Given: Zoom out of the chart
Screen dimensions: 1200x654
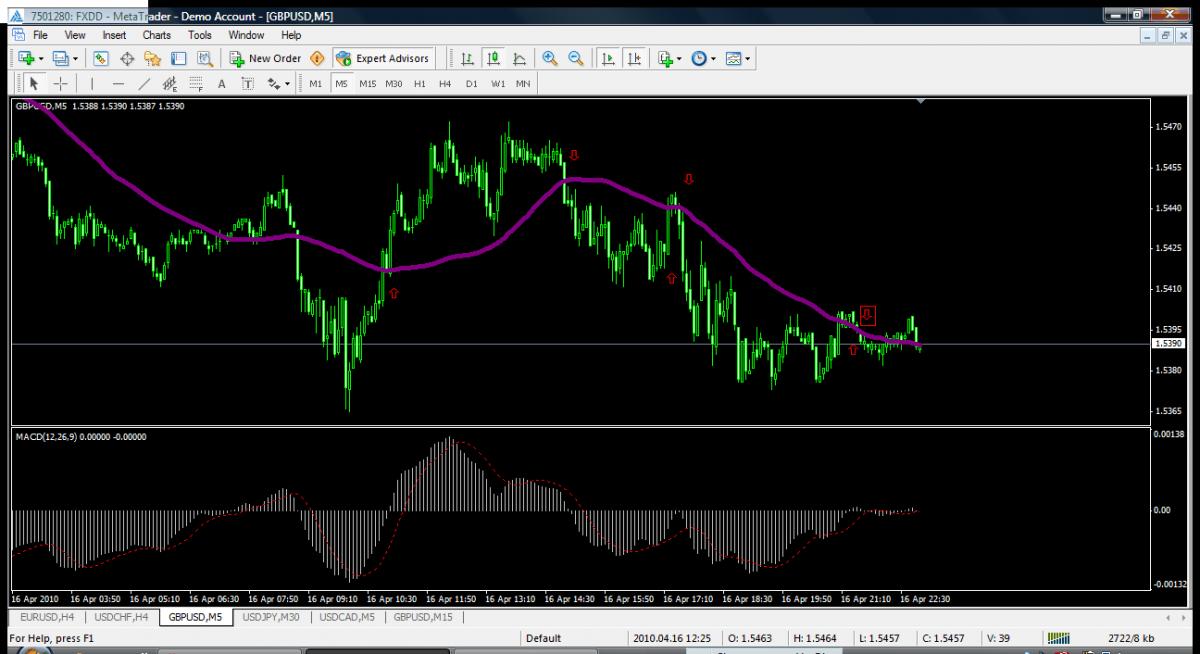Looking at the screenshot, I should pos(575,58).
